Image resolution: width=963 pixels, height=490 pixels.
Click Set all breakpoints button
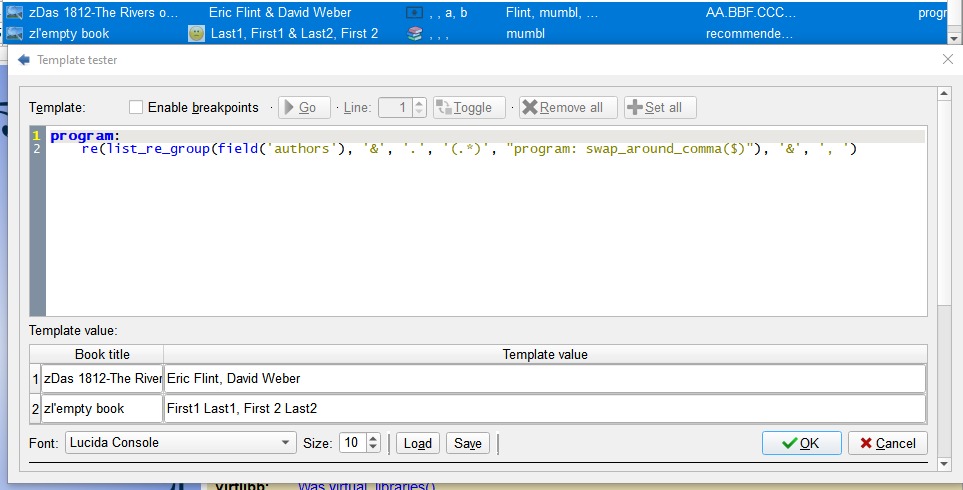(661, 107)
